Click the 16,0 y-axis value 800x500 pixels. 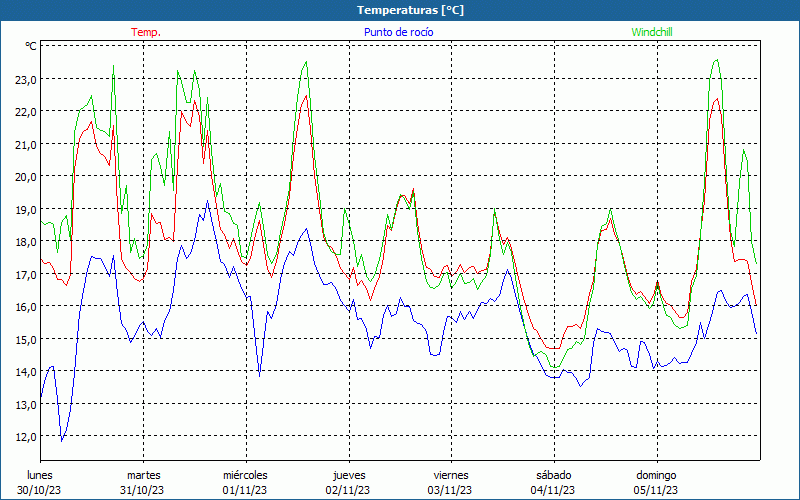(26, 307)
